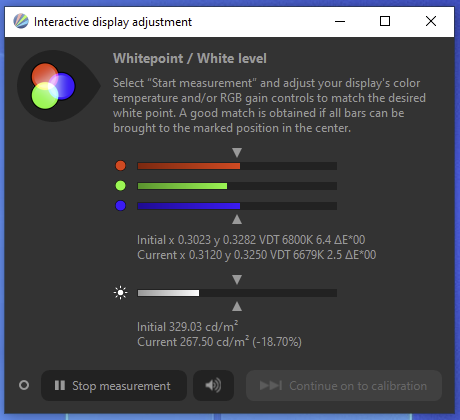Click the down arrow marker above RGB bars
This screenshot has height=420, width=460.
tap(237, 153)
